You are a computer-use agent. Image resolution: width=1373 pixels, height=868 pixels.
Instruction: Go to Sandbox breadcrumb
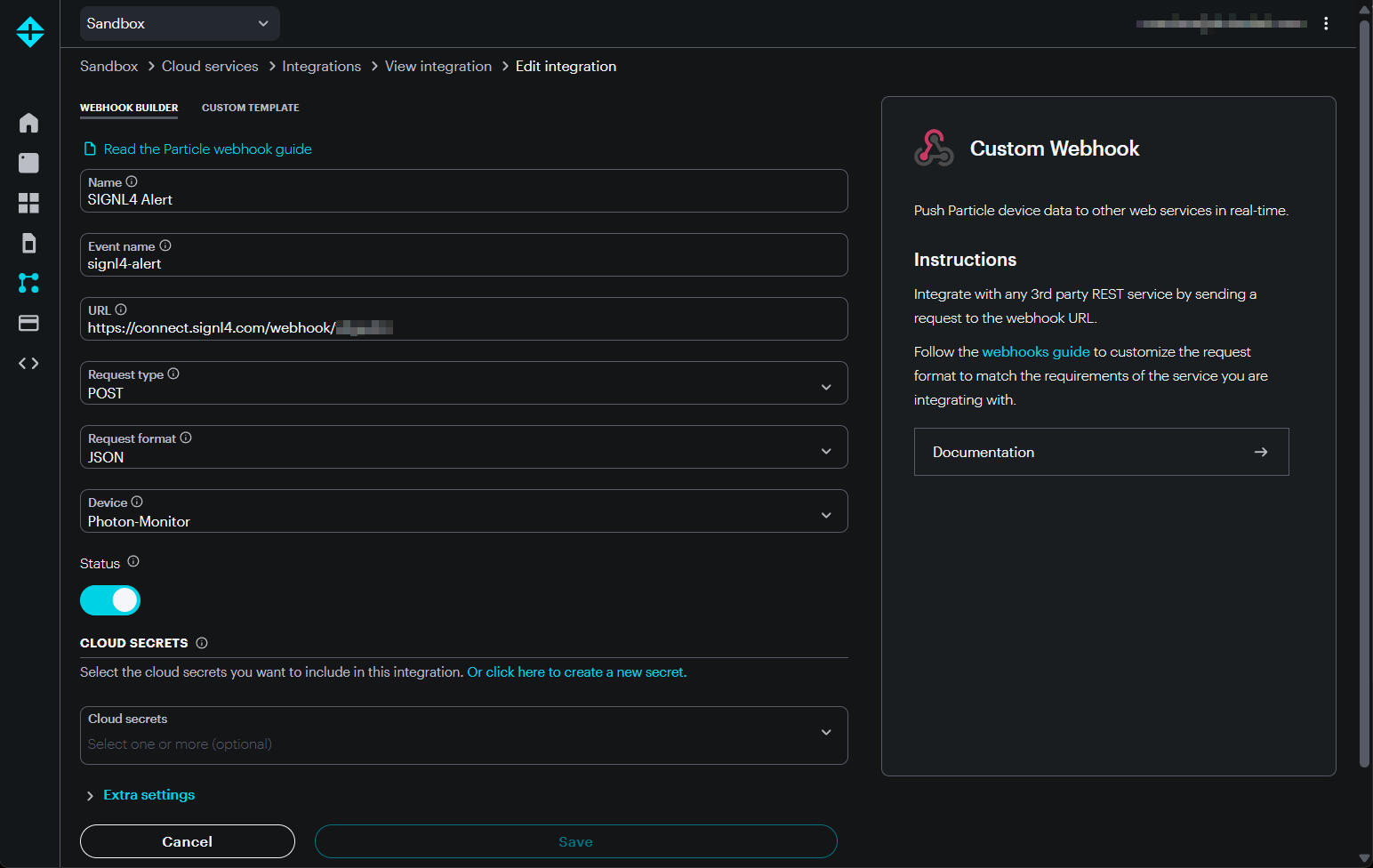tap(108, 67)
